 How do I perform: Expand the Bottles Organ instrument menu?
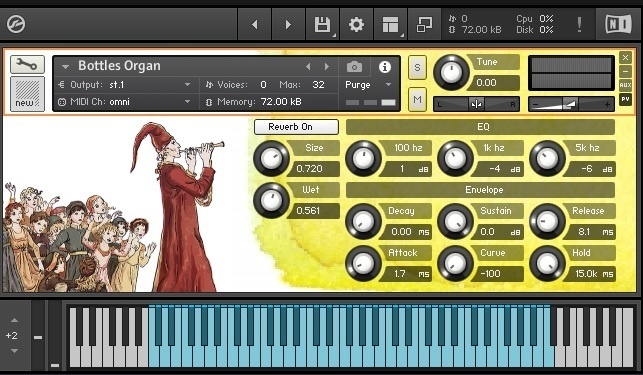click(x=65, y=66)
